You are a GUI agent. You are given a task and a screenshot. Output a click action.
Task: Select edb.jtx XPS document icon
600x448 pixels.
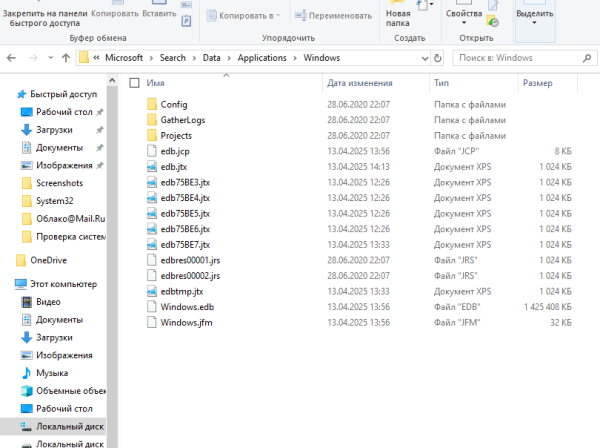point(152,167)
